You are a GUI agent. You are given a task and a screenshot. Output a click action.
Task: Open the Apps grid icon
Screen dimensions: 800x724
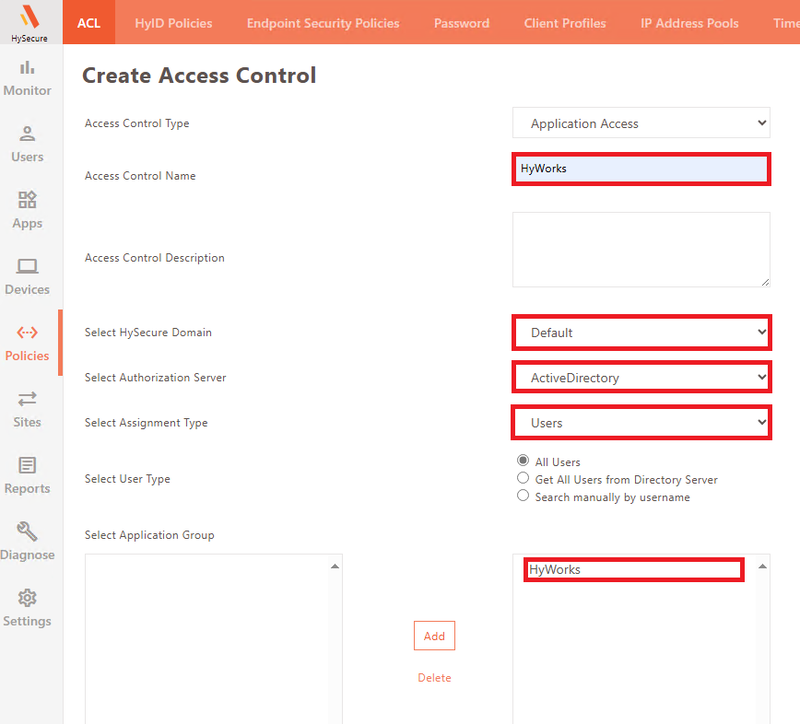tap(27, 199)
